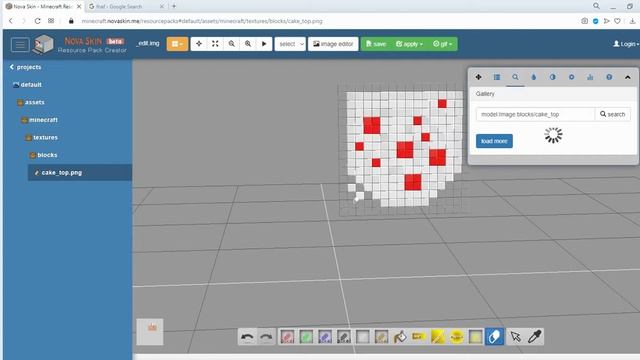Collapse the gallery panel with chevron
The image size is (640, 360).
coord(627,77)
